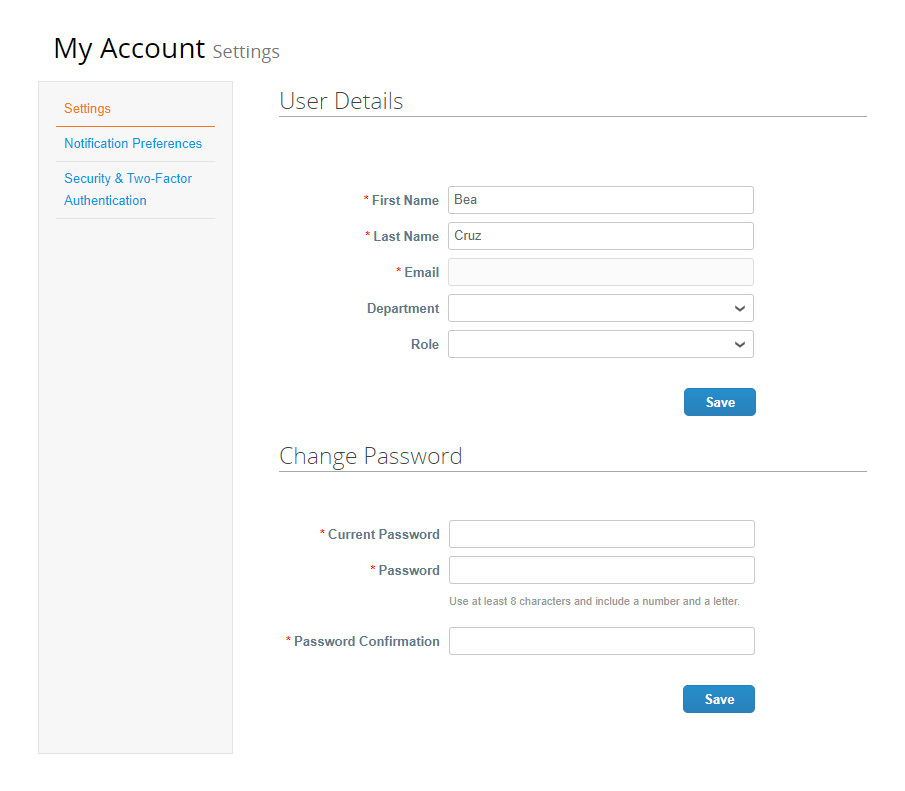Focus the new Password field
Screen dimensions: 905x791
pos(601,570)
